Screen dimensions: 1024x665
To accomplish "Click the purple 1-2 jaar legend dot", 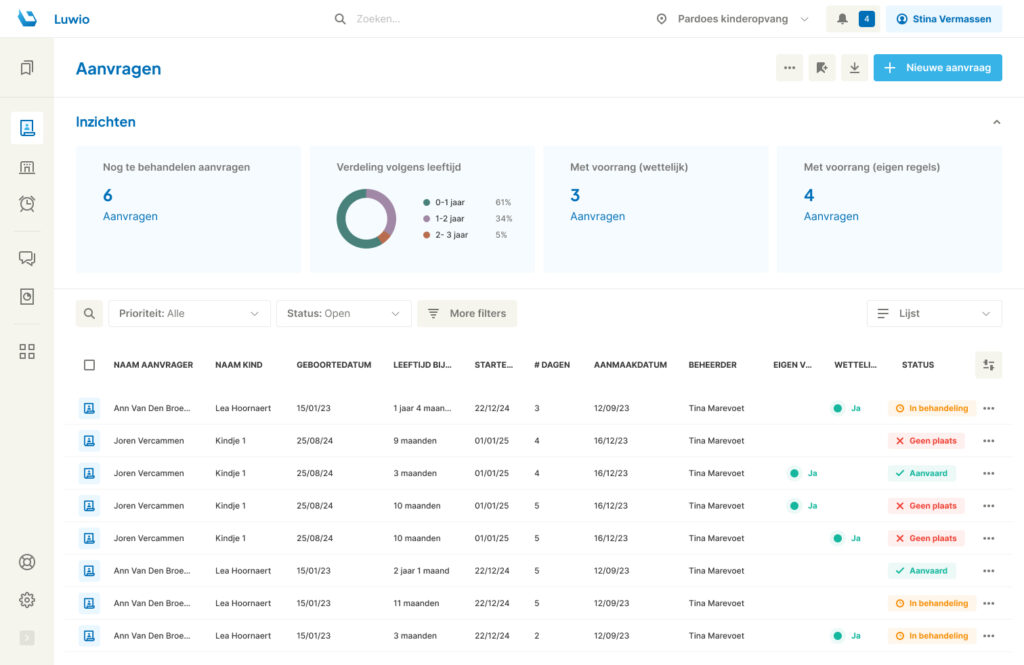I will pos(426,219).
